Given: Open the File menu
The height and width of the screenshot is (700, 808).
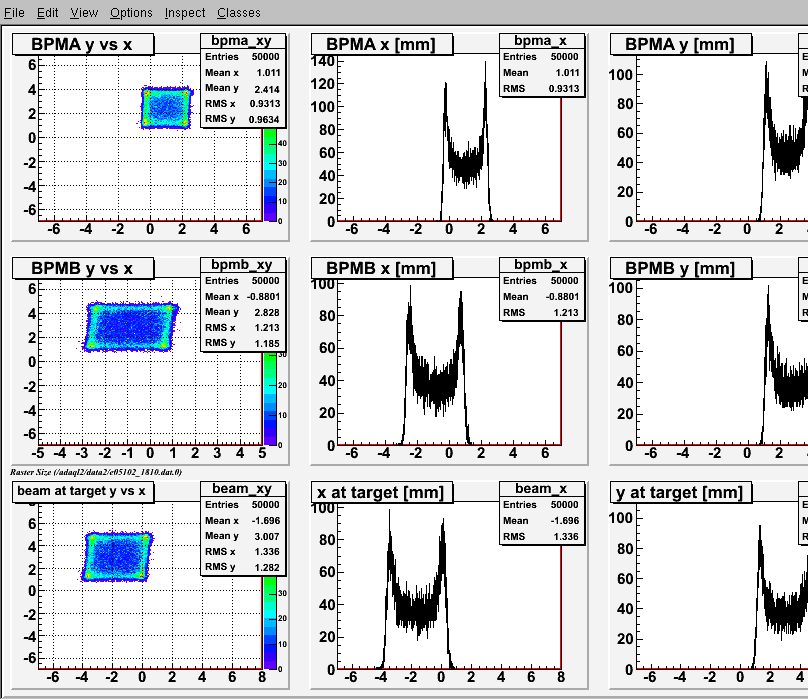Looking at the screenshot, I should [x=14, y=12].
